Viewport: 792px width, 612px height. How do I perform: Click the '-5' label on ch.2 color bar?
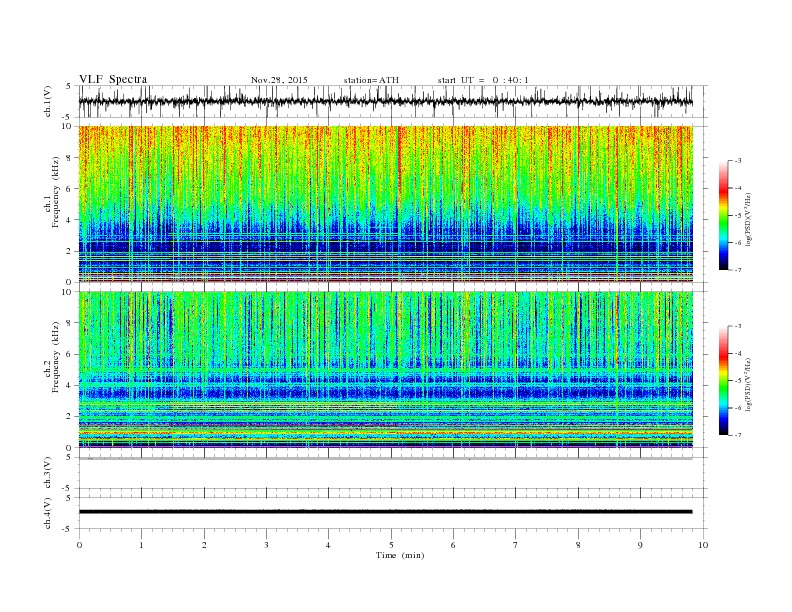click(x=738, y=381)
